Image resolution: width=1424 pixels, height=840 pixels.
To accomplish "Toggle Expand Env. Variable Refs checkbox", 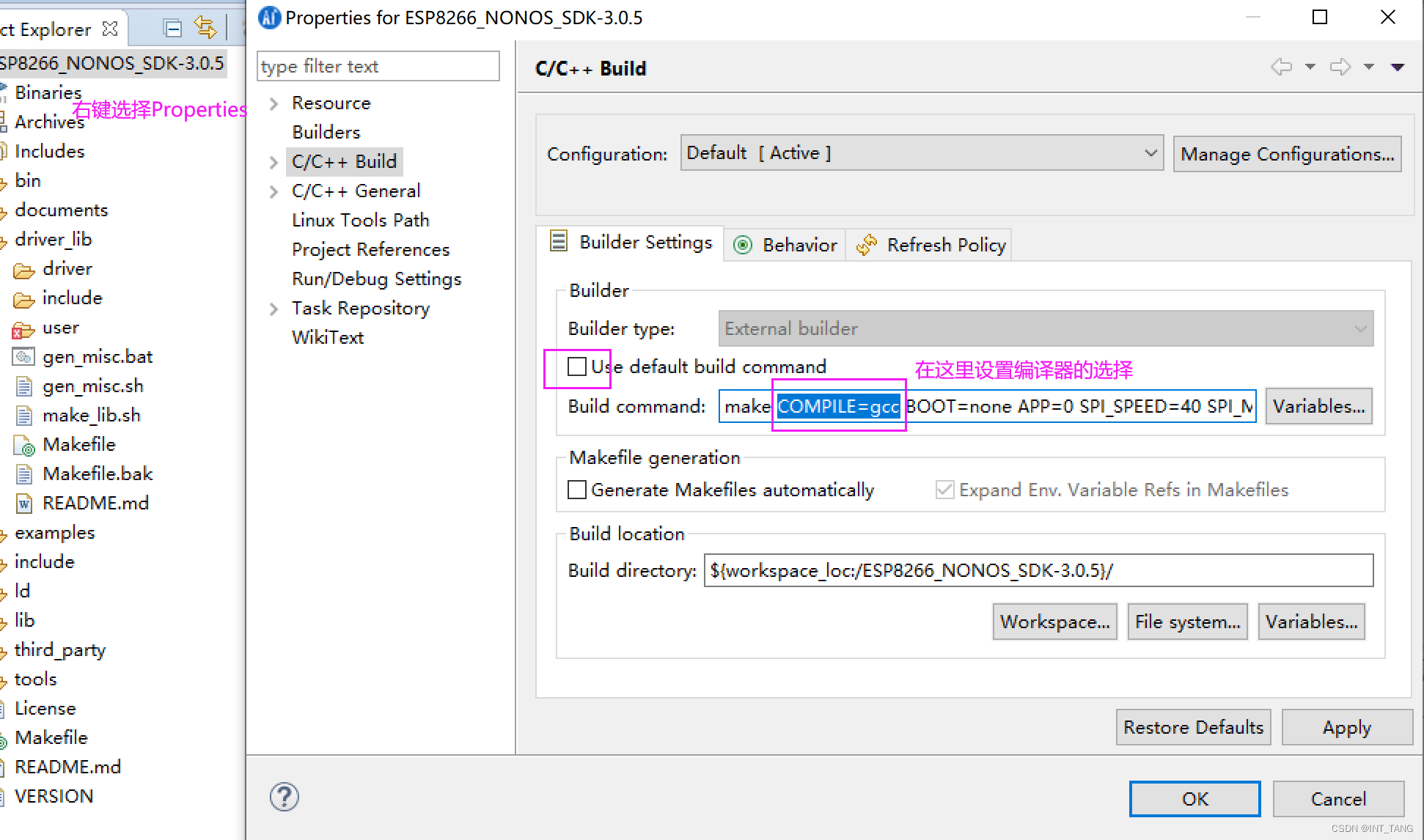I will pos(944,490).
